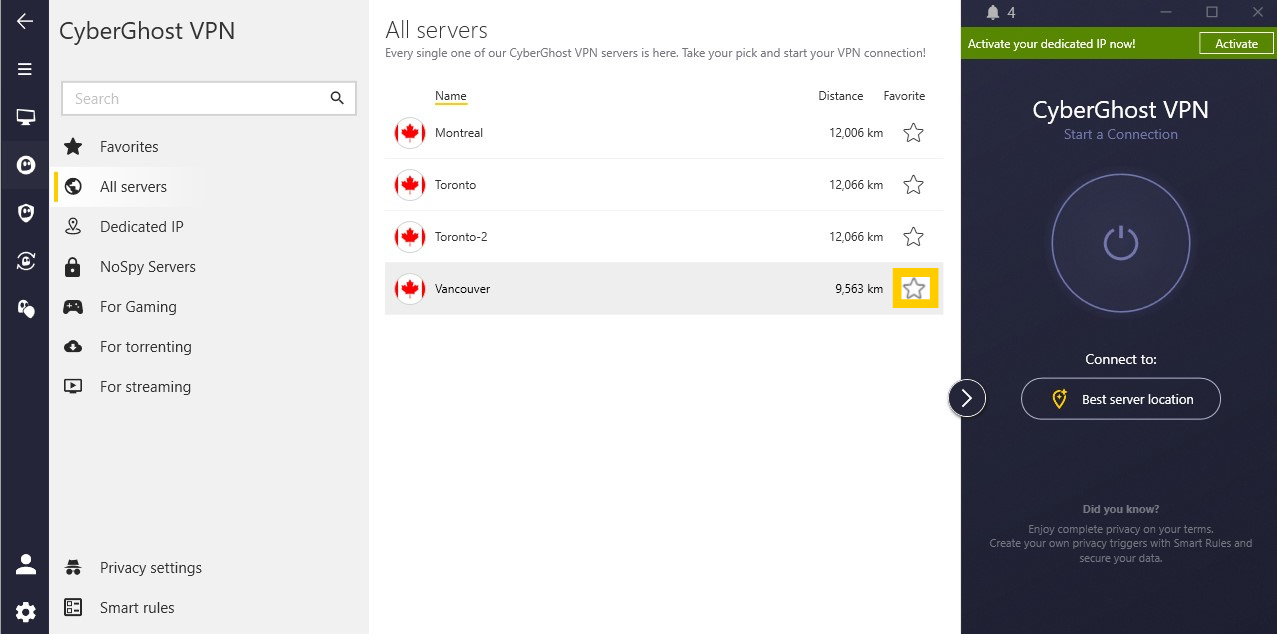Screen dimensions: 1277x634
Task: Collapse the server panel with arrow
Action: tap(967, 398)
